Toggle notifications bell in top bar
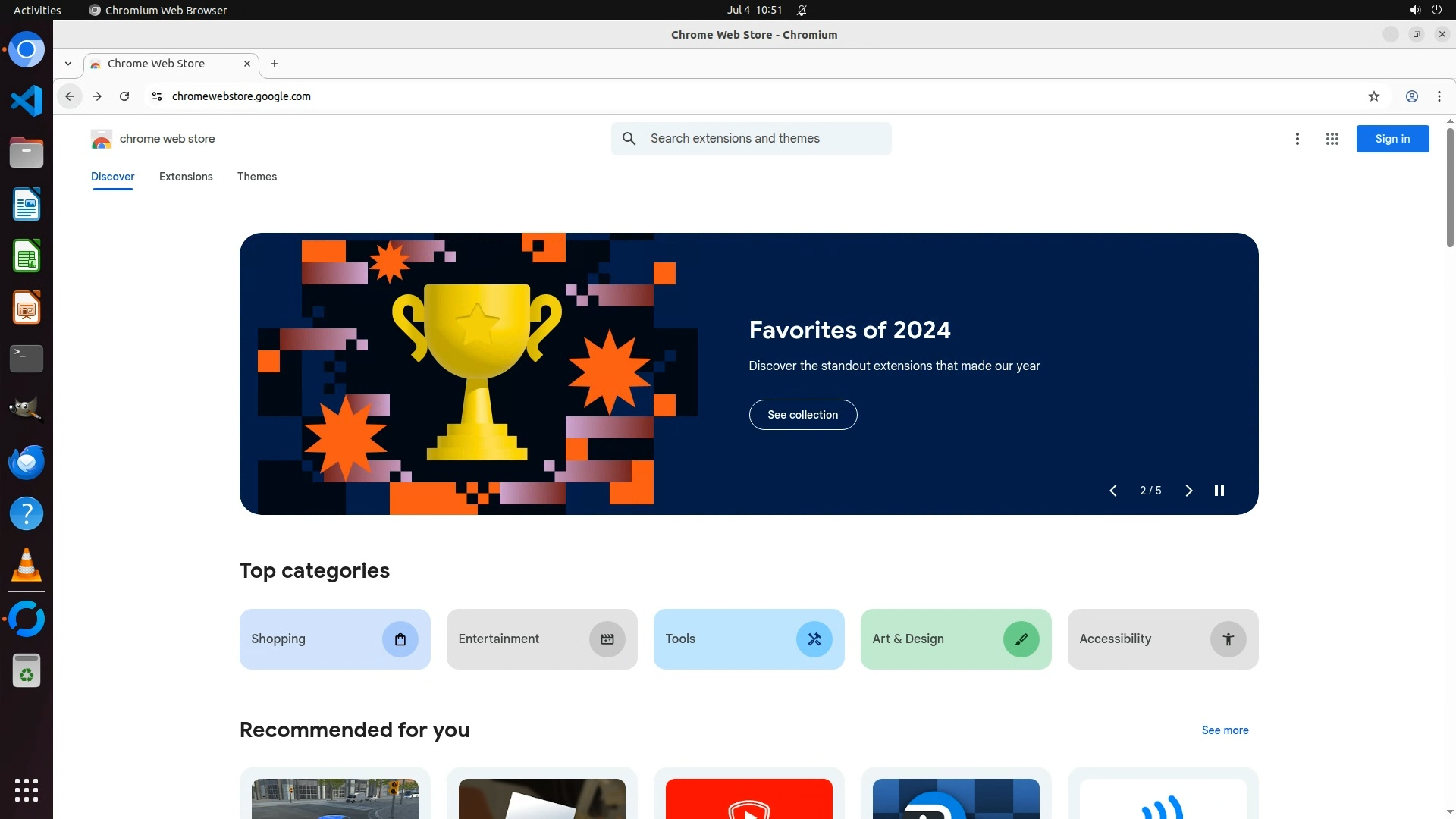 [802, 10]
